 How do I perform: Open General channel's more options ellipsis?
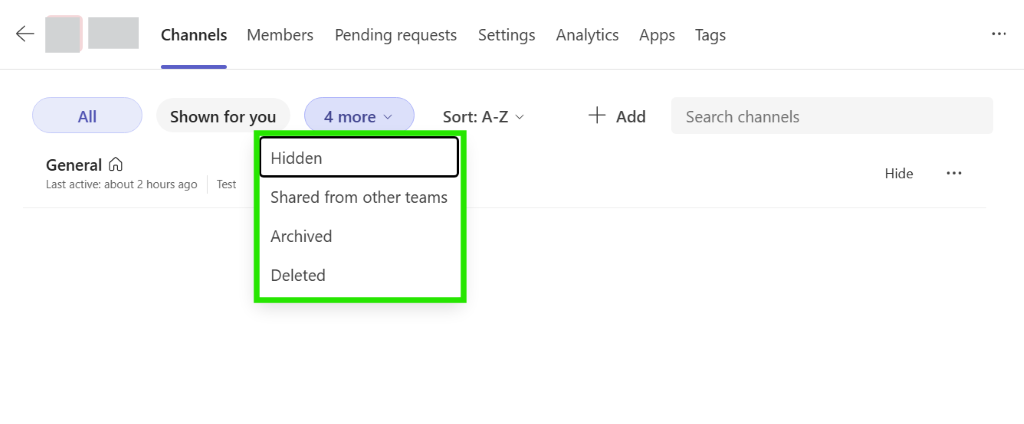click(954, 173)
